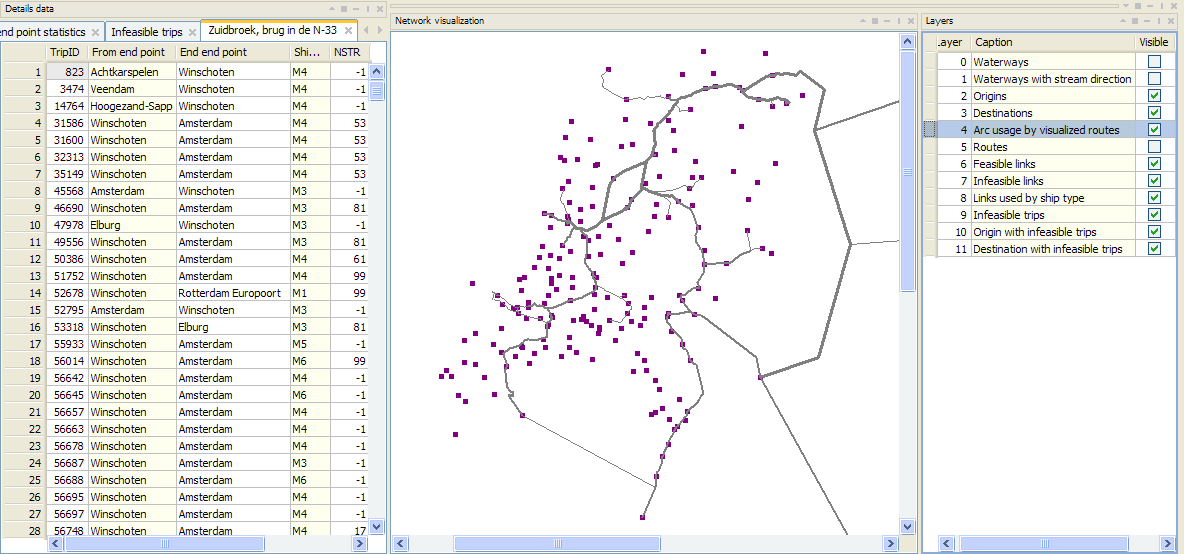Sort by End end point column

pyautogui.click(x=233, y=53)
